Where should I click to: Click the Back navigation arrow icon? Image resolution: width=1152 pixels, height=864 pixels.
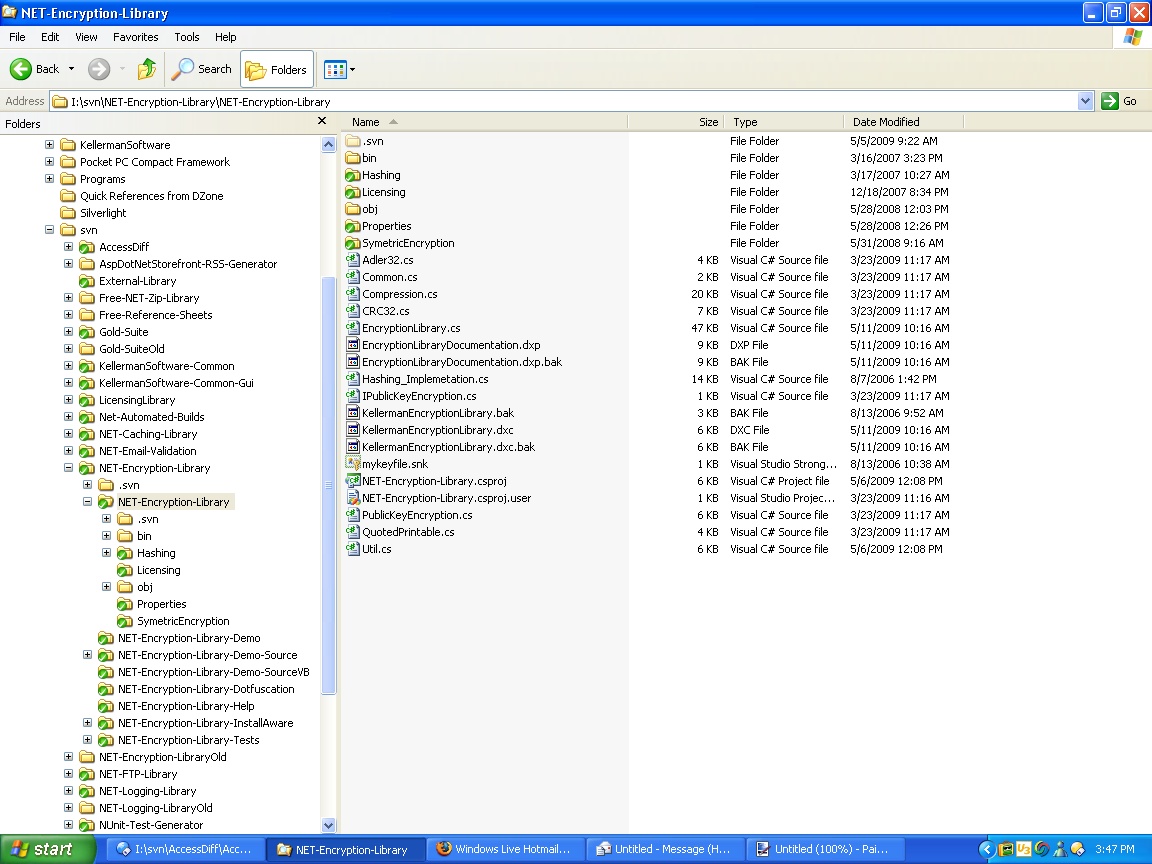[21, 69]
